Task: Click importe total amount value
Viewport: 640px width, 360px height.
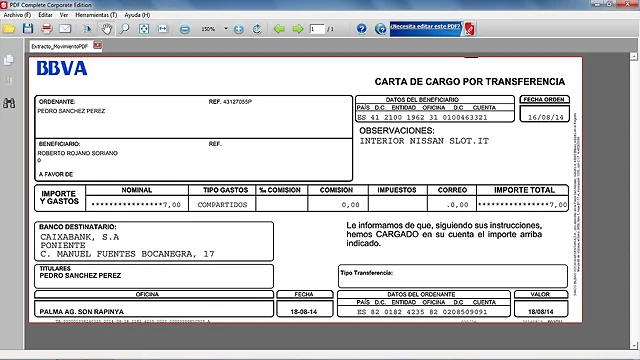Action: click(x=522, y=205)
